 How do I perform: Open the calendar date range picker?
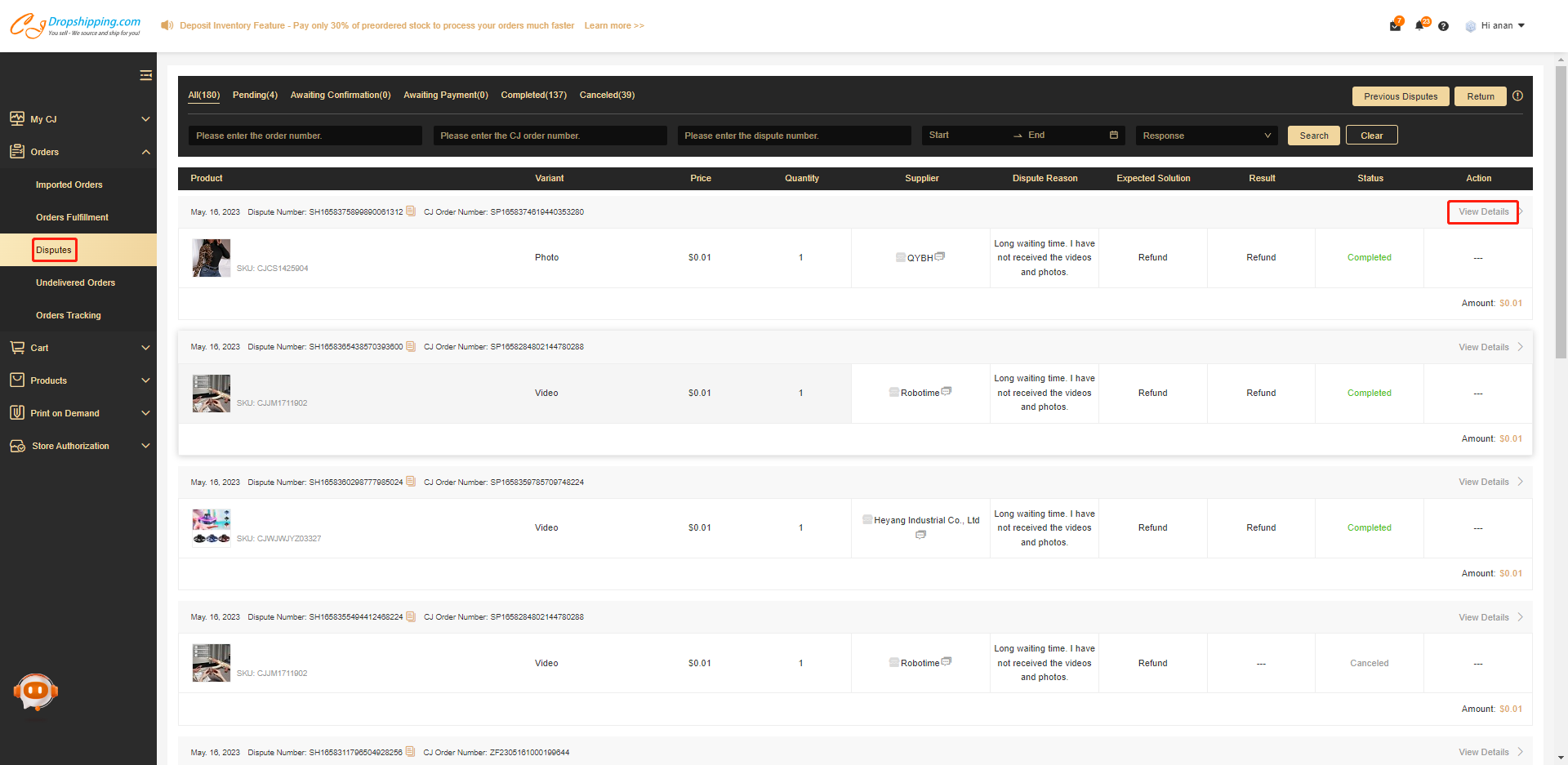(1113, 136)
